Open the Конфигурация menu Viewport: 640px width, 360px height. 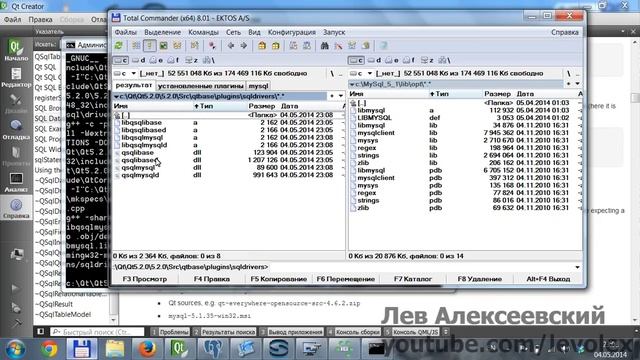291,32
